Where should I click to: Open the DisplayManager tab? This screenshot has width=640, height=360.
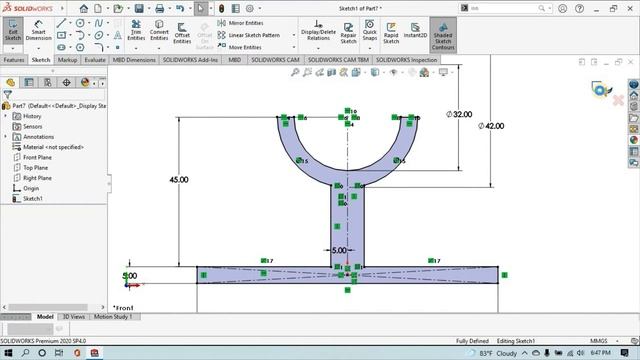(x=85, y=82)
